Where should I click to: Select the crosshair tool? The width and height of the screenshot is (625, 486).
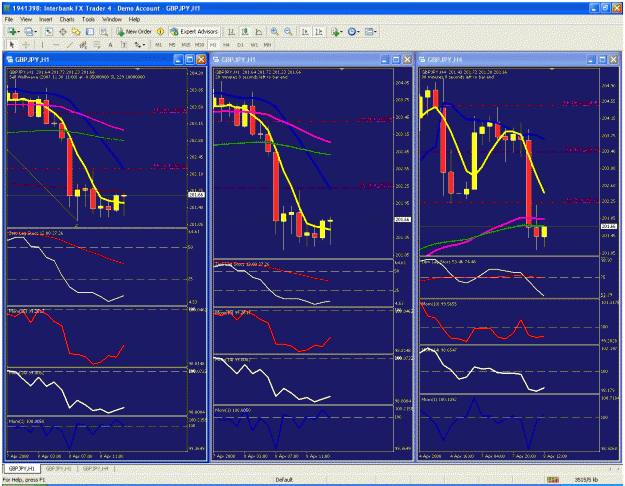[26, 45]
